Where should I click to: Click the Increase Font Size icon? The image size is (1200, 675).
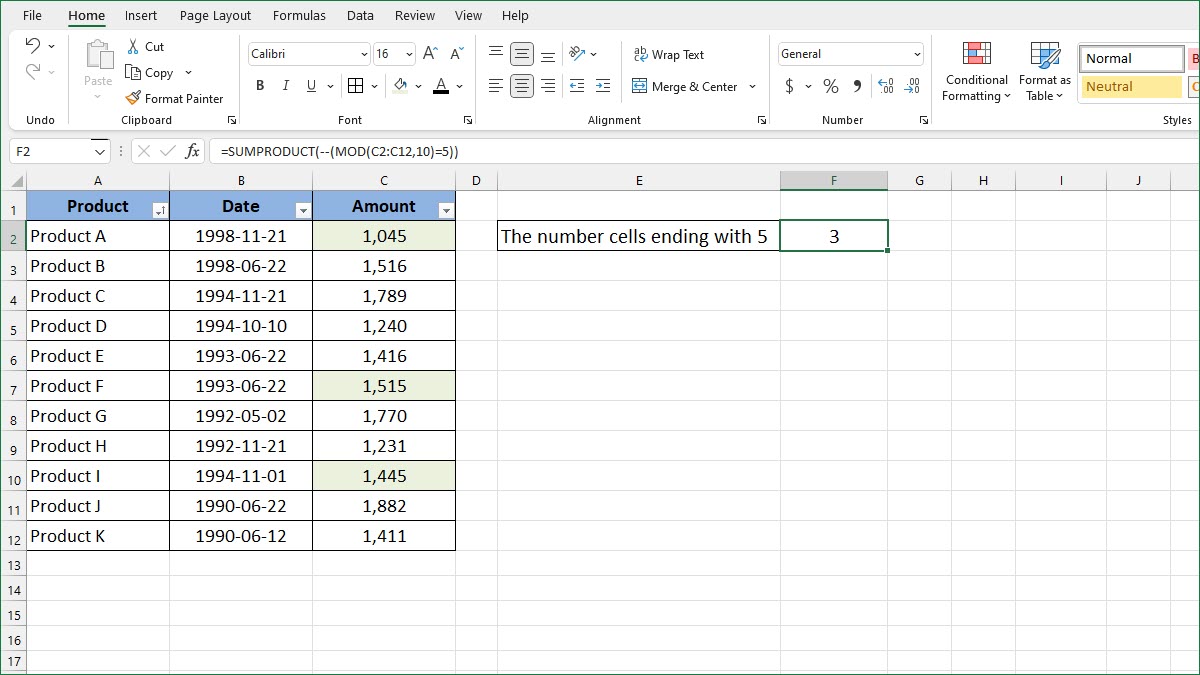click(x=430, y=54)
